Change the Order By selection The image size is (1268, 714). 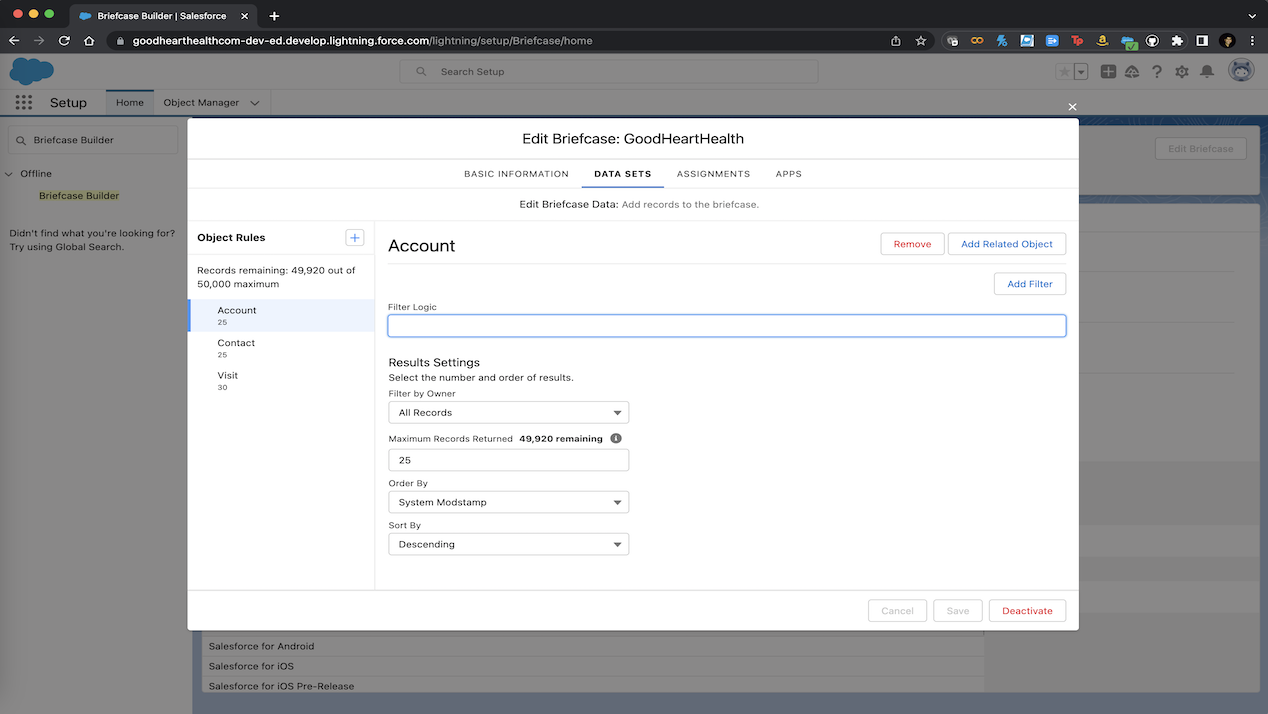point(508,502)
